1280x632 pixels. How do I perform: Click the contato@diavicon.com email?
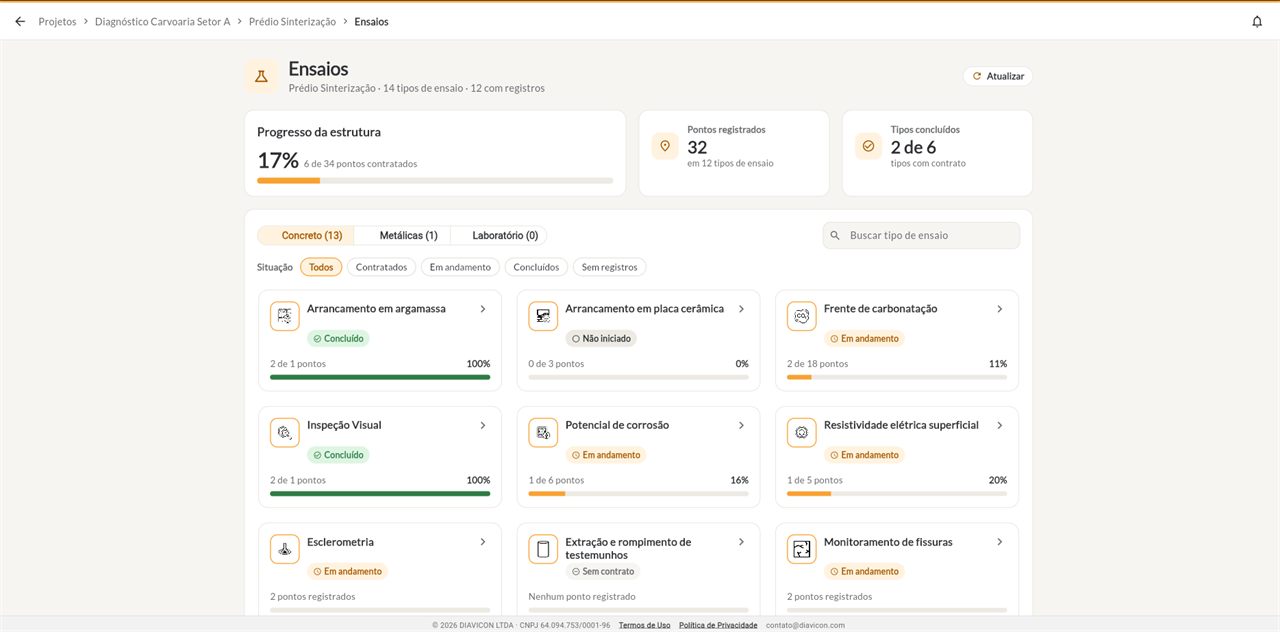pos(805,625)
